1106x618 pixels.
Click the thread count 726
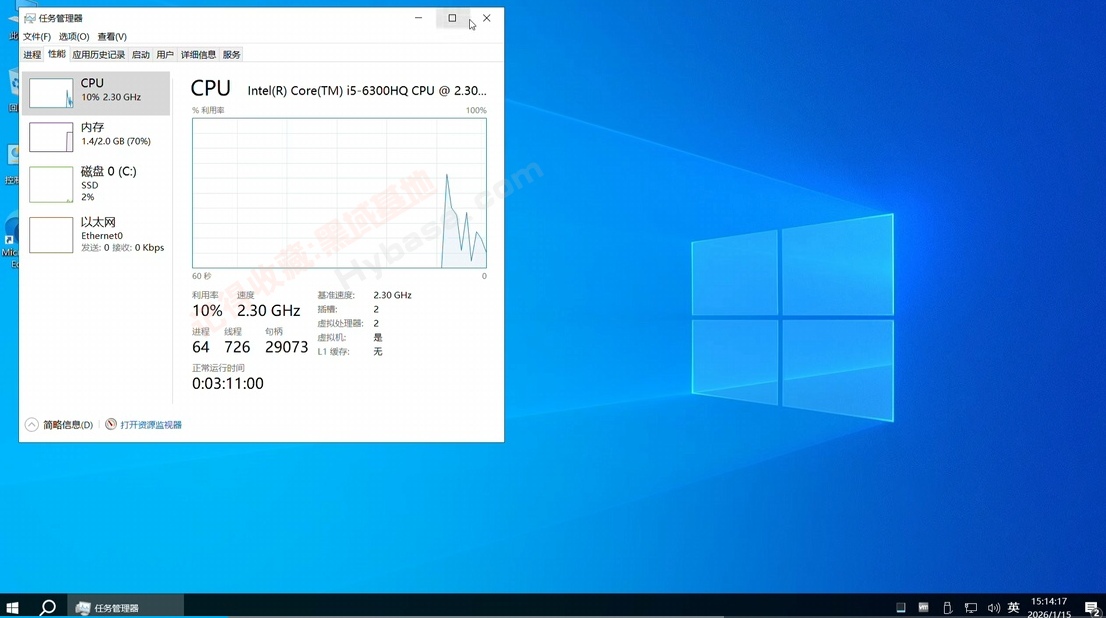(x=237, y=347)
